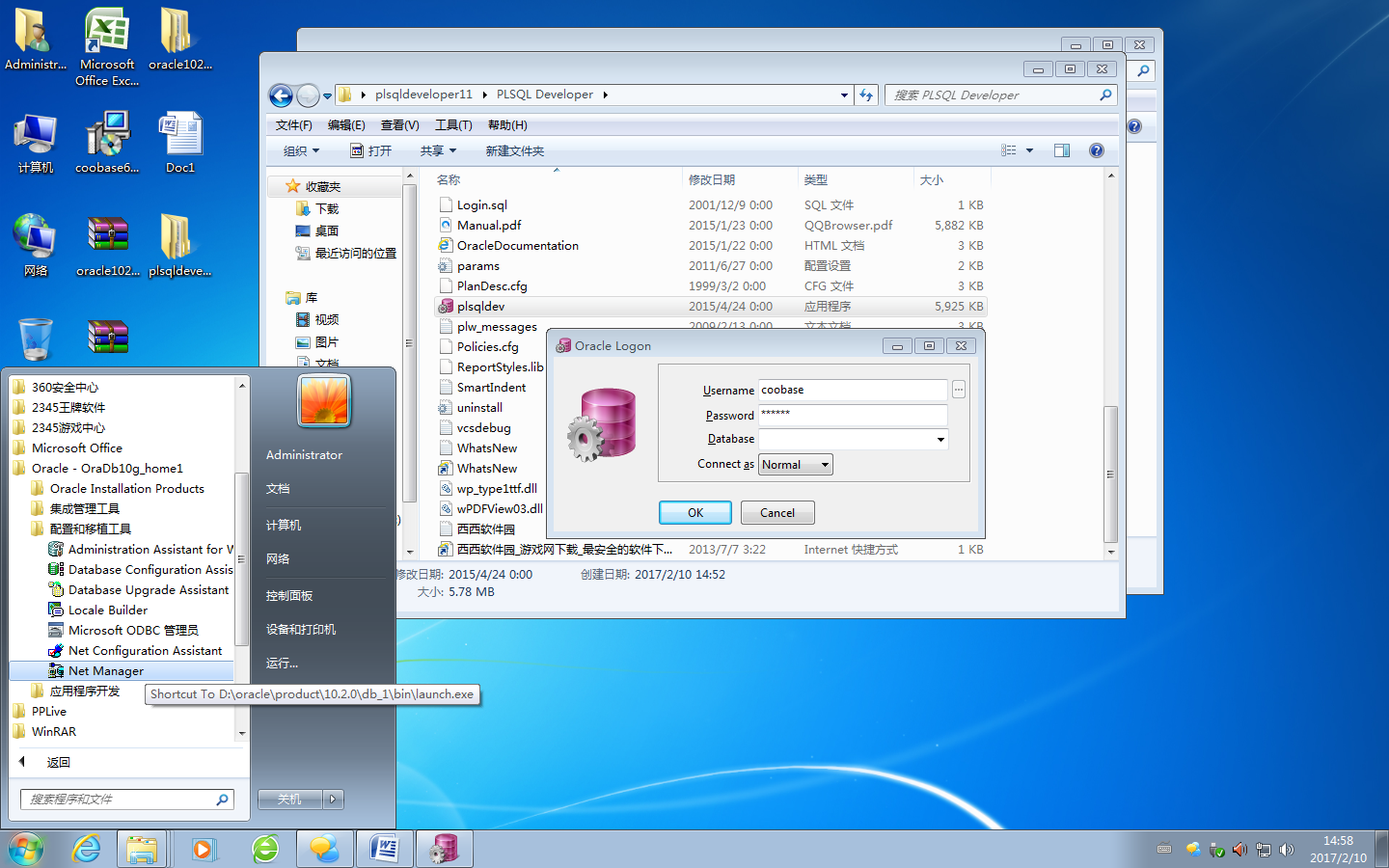Go back in the Explorer window
1389x868 pixels.
click(x=281, y=95)
